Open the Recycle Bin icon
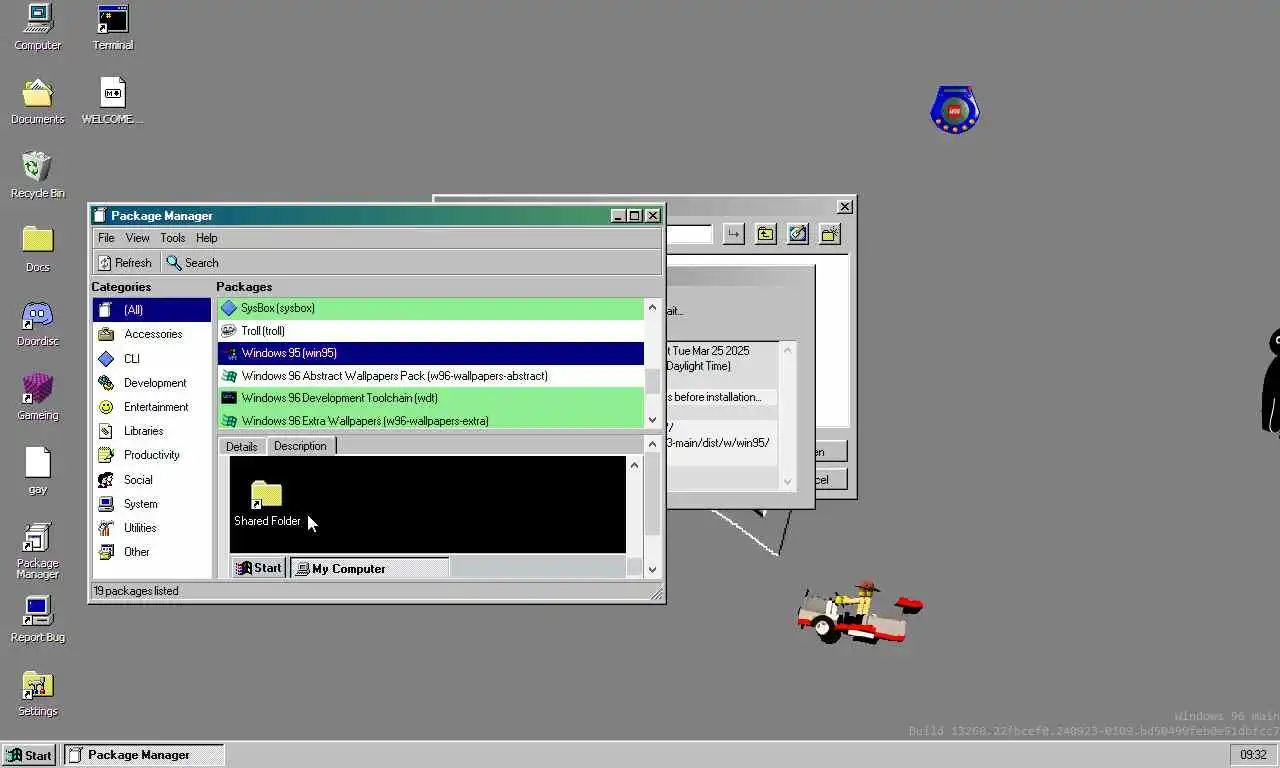The height and width of the screenshot is (768, 1280). click(37, 175)
